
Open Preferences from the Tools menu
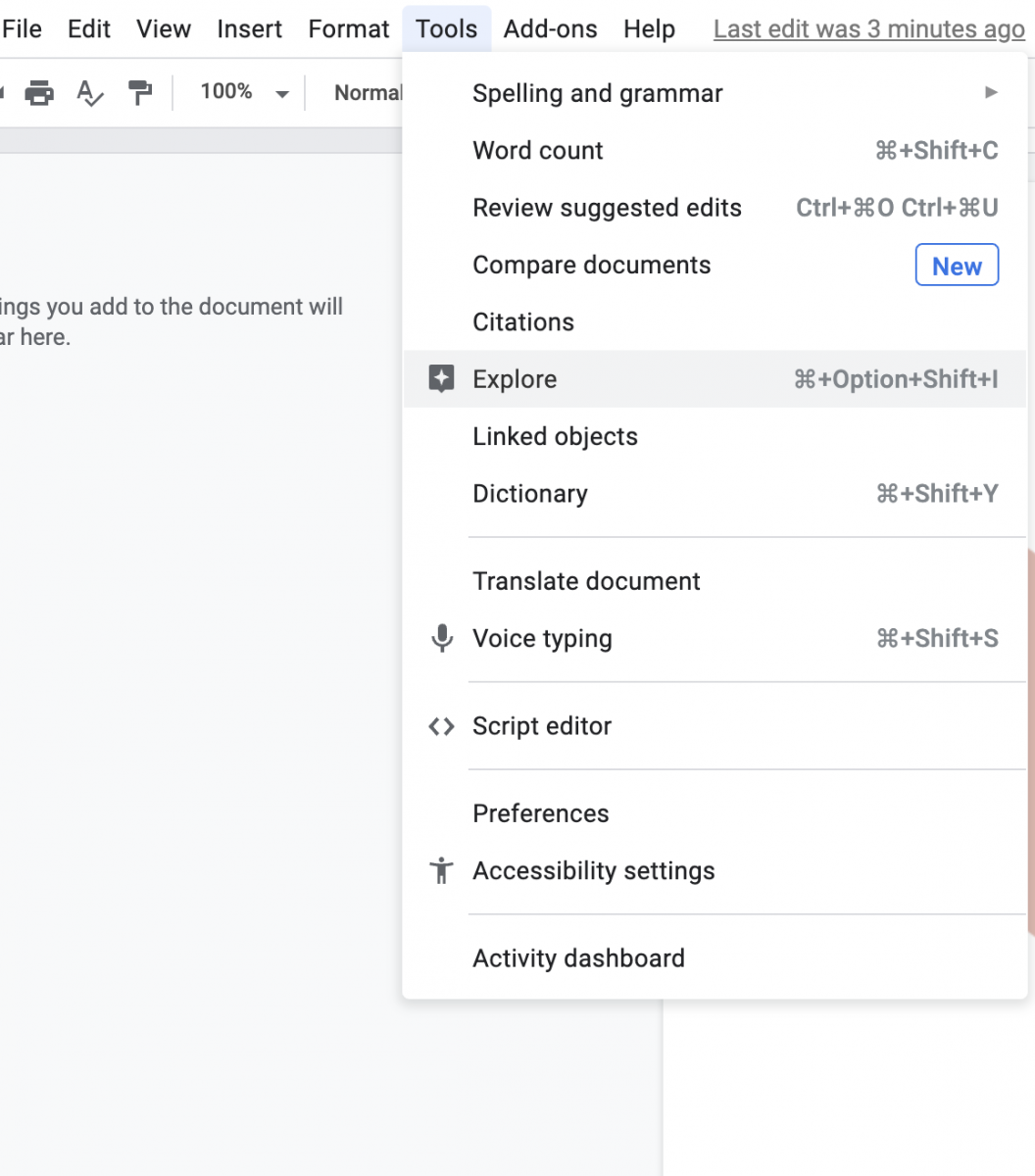point(715,813)
